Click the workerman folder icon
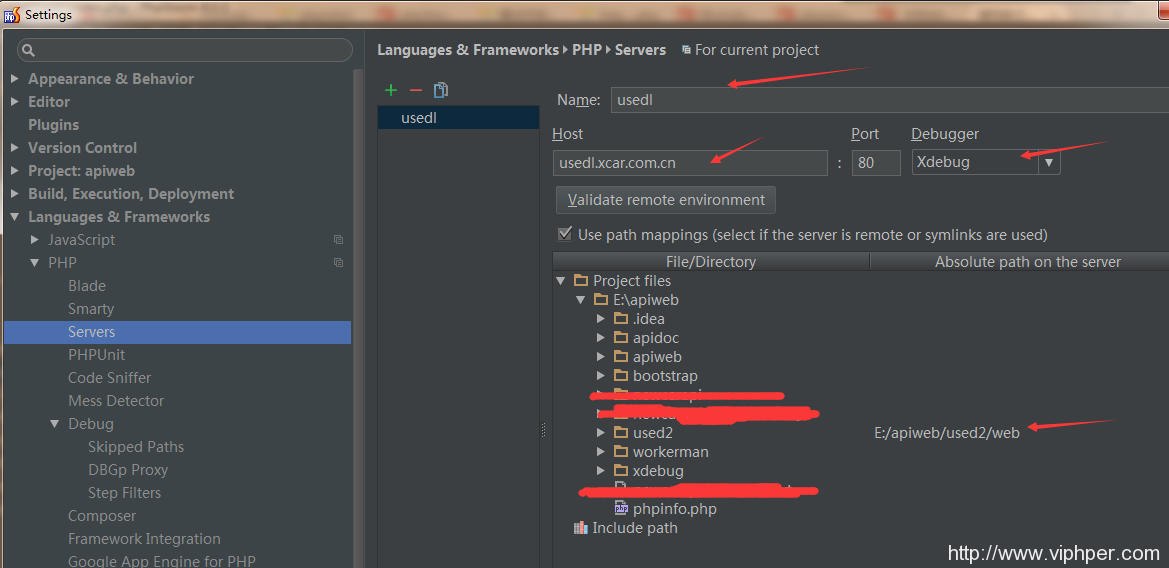The image size is (1169, 568). (x=621, y=452)
